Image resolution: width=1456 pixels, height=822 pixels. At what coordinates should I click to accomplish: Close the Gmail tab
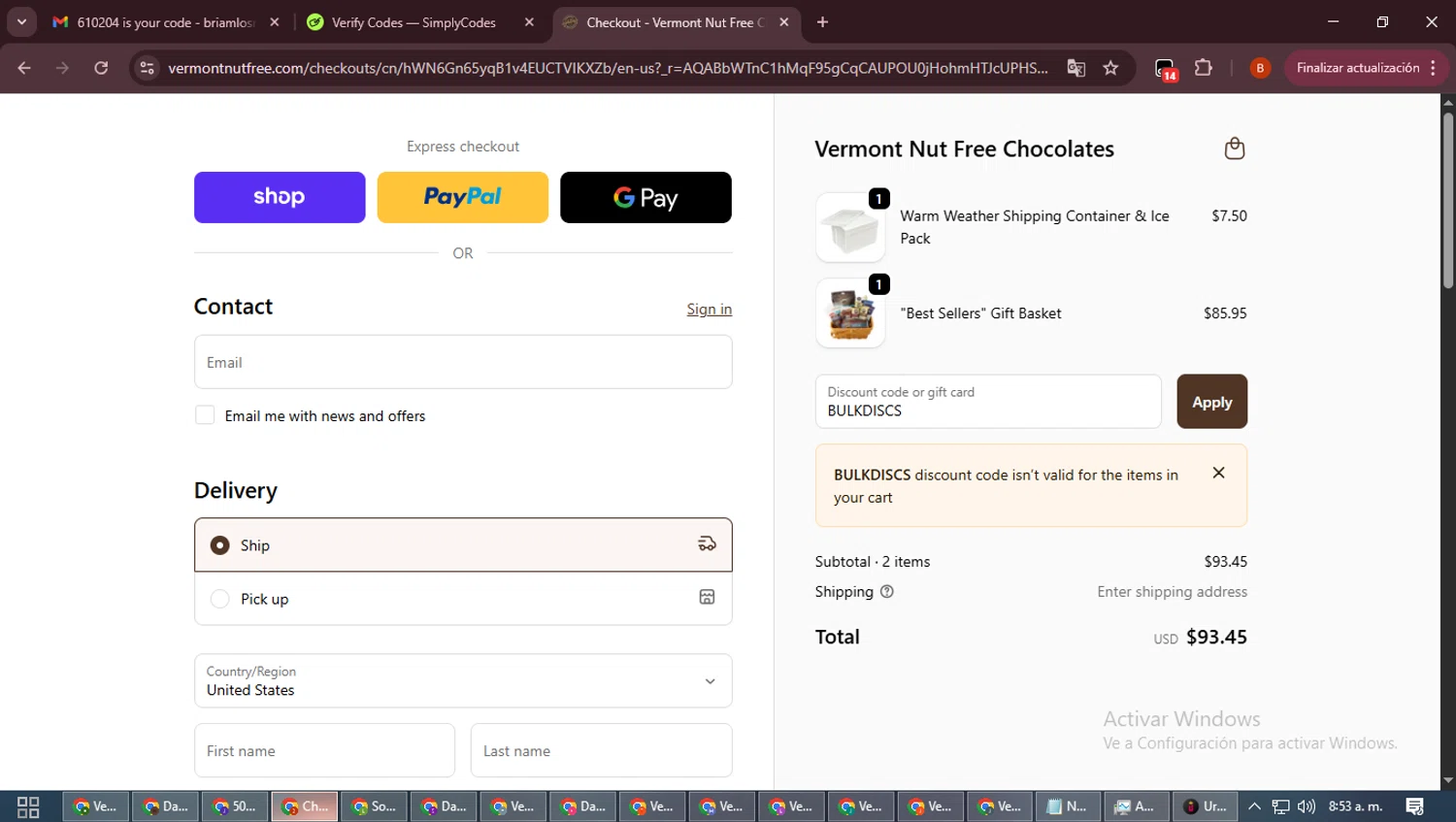coord(275,22)
